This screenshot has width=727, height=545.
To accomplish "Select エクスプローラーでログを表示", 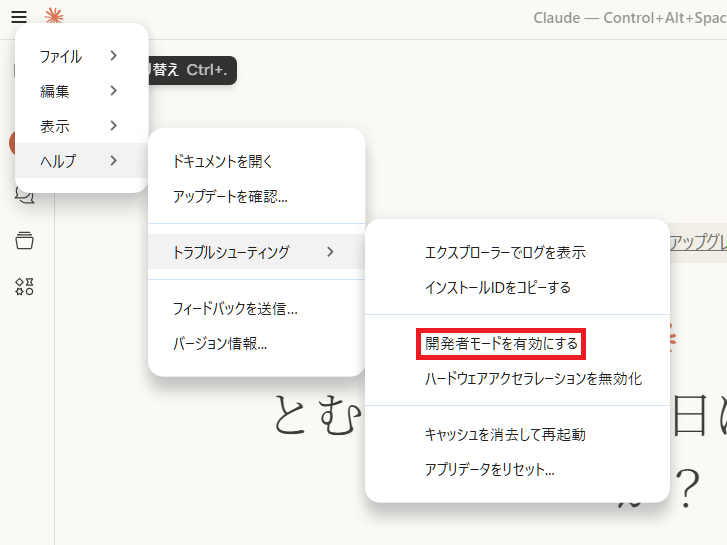I will (505, 252).
